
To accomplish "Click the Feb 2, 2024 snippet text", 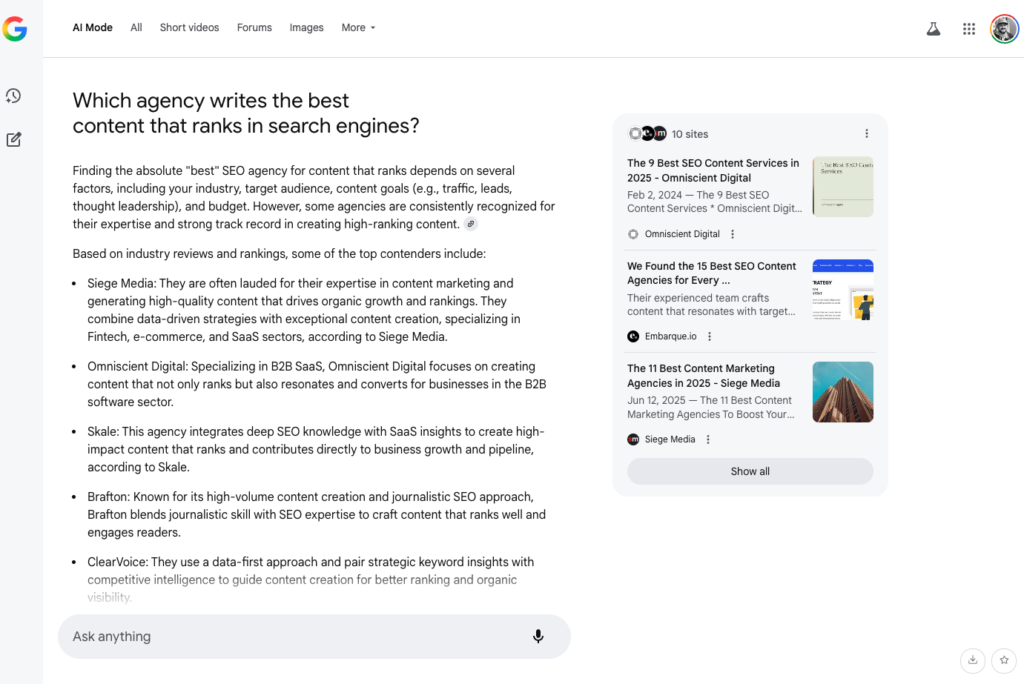I will pyautogui.click(x=714, y=202).
